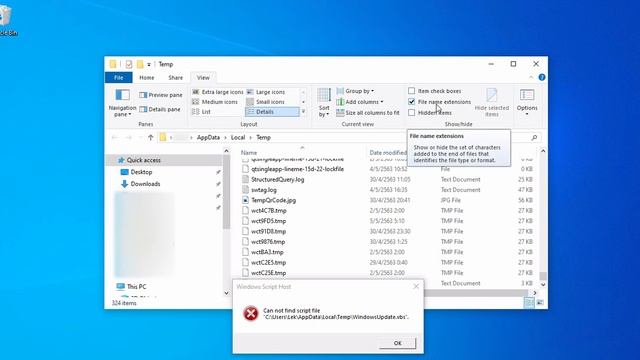The image size is (640, 360).
Task: Click OK in the Script Host dialog
Action: pos(398,343)
